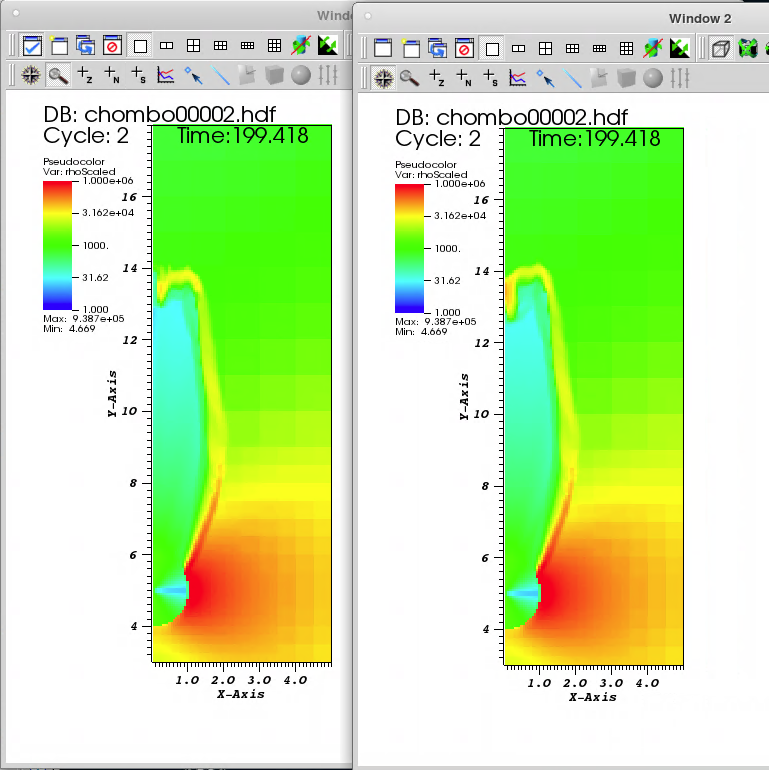Enable the Point tool in Window 2

[545, 78]
